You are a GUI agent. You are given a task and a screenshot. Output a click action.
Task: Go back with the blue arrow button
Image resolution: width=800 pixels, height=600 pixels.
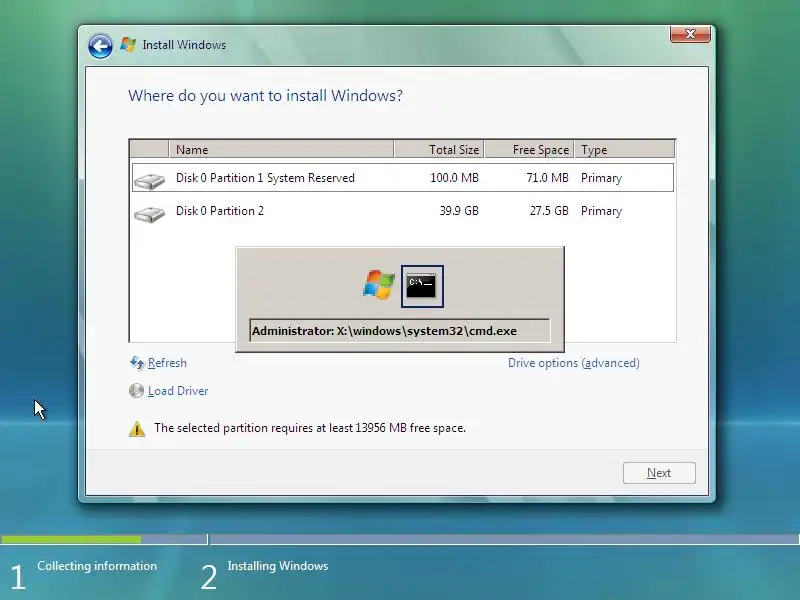[x=100, y=46]
